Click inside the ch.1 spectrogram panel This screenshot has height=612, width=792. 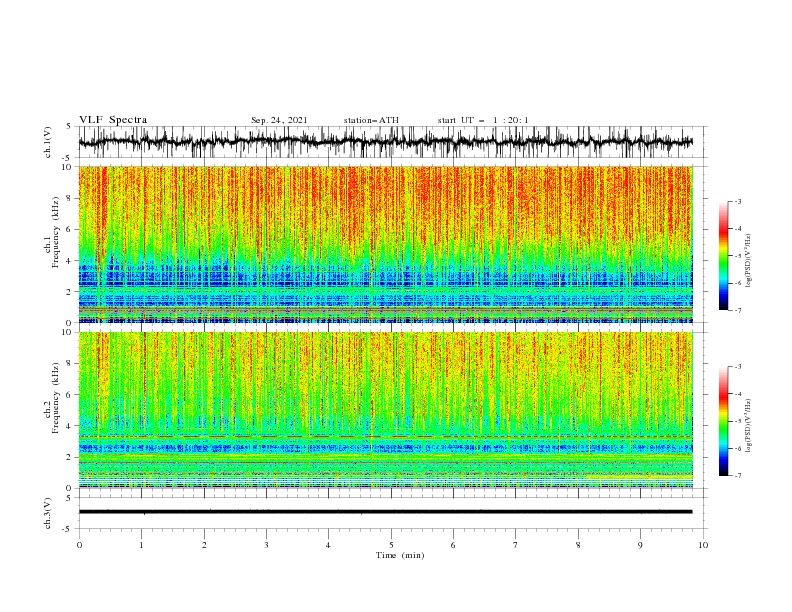click(386, 244)
